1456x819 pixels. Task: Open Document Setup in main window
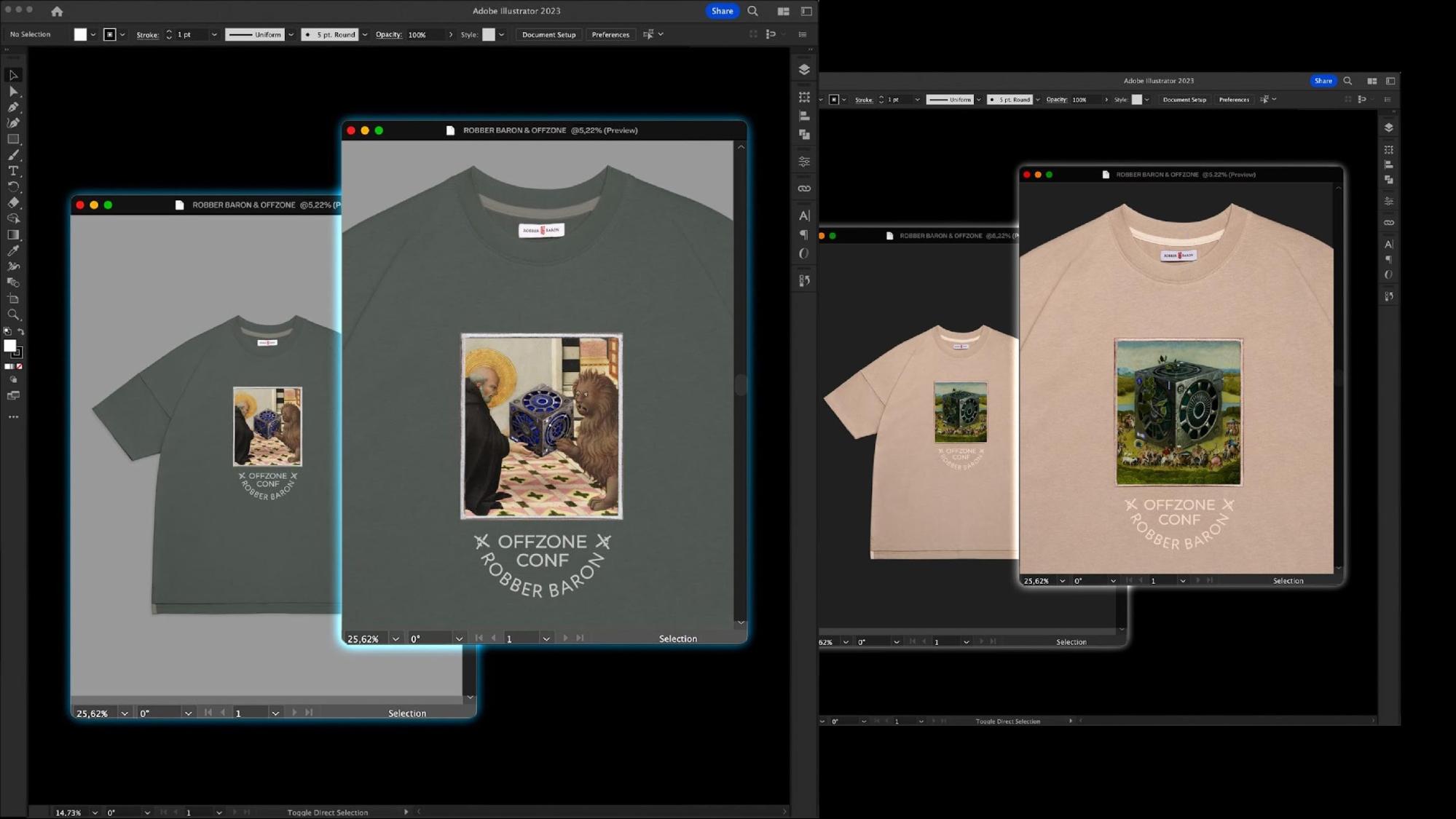(548, 34)
